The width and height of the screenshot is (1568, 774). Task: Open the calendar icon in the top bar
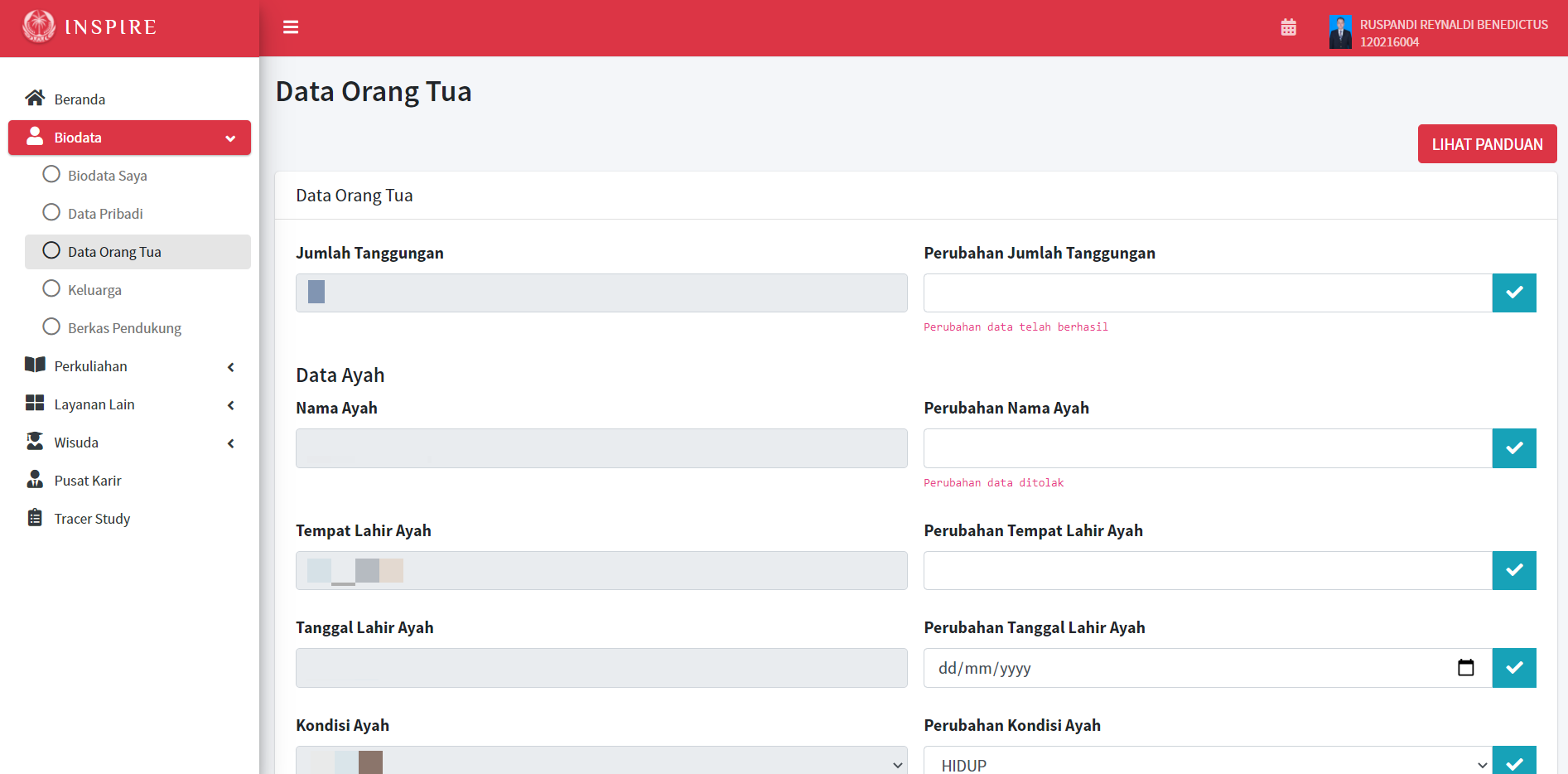point(1289,27)
